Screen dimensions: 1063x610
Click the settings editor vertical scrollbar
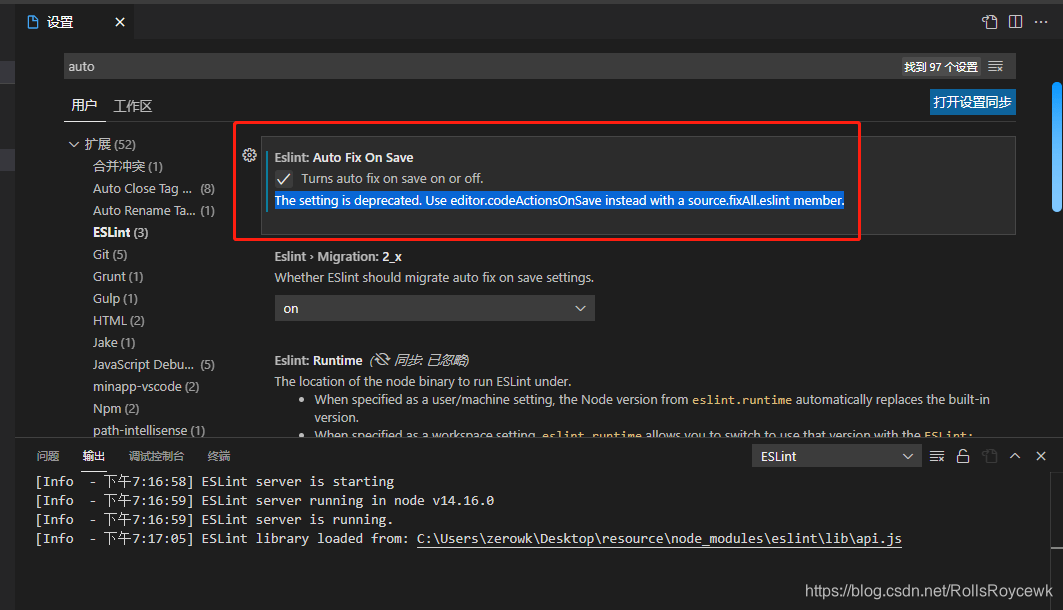[x=1057, y=146]
